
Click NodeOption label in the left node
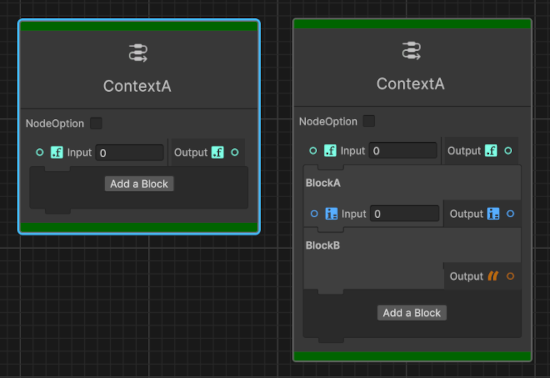55,123
